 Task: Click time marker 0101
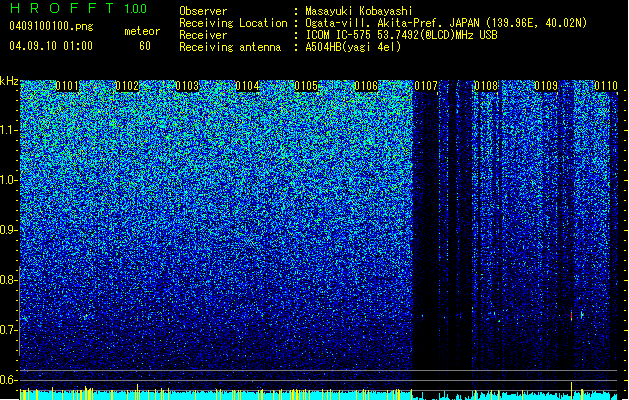[67, 86]
